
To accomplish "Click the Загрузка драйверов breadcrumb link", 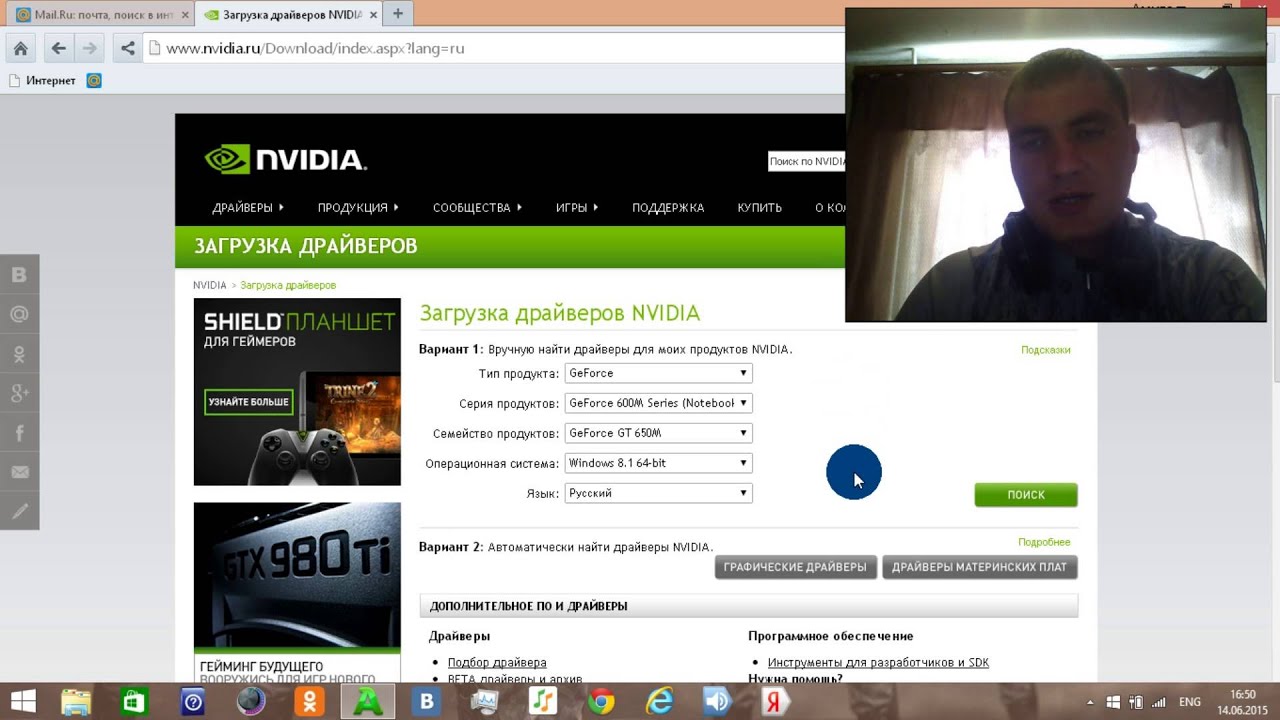I will [288, 285].
